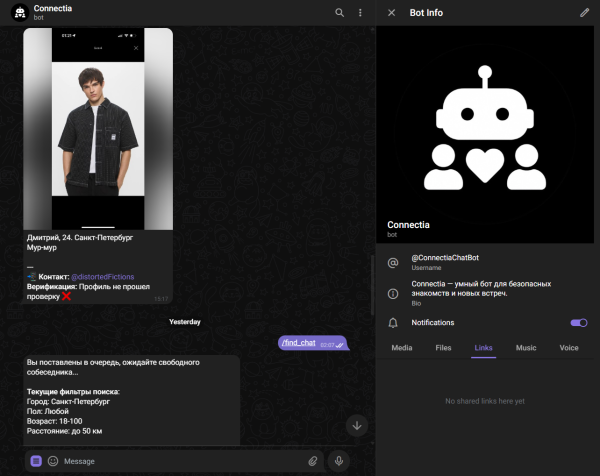Open the @distortedFictions contact link
The height and width of the screenshot is (476, 600).
pos(103,277)
